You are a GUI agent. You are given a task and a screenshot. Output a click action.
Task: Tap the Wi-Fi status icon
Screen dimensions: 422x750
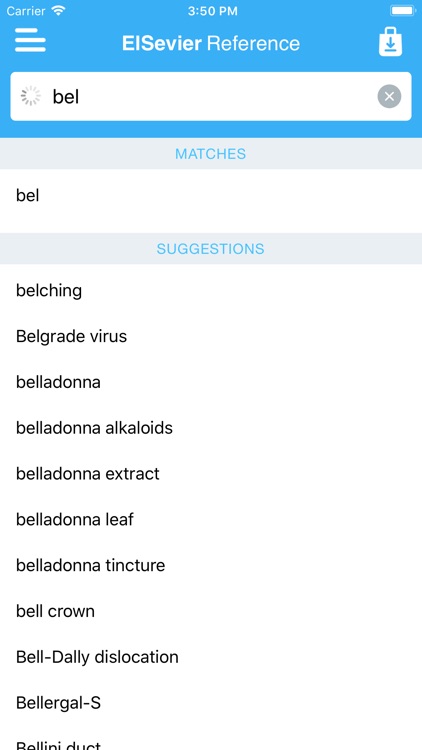pyautogui.click(x=58, y=11)
